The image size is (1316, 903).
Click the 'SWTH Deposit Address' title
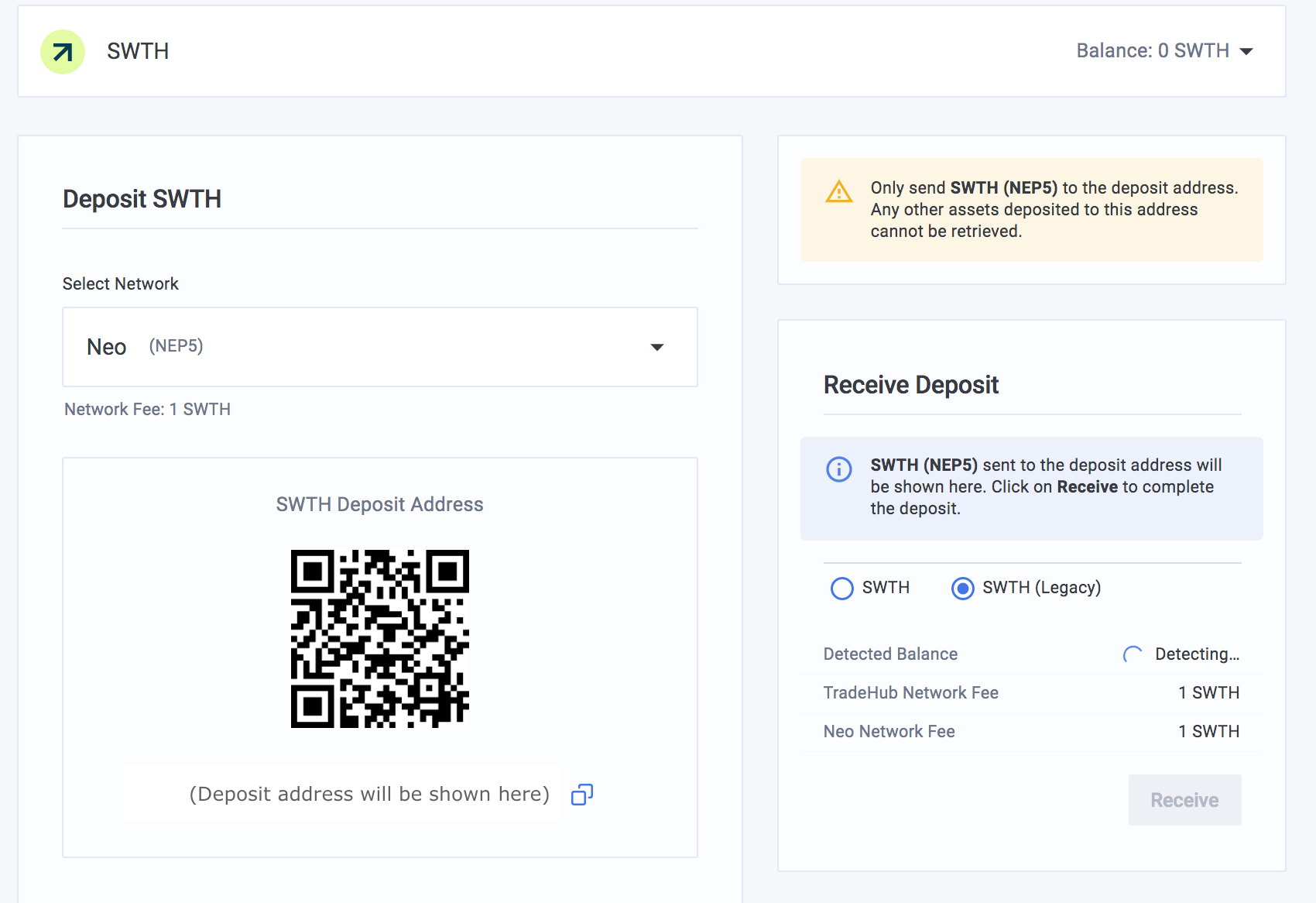(x=379, y=504)
